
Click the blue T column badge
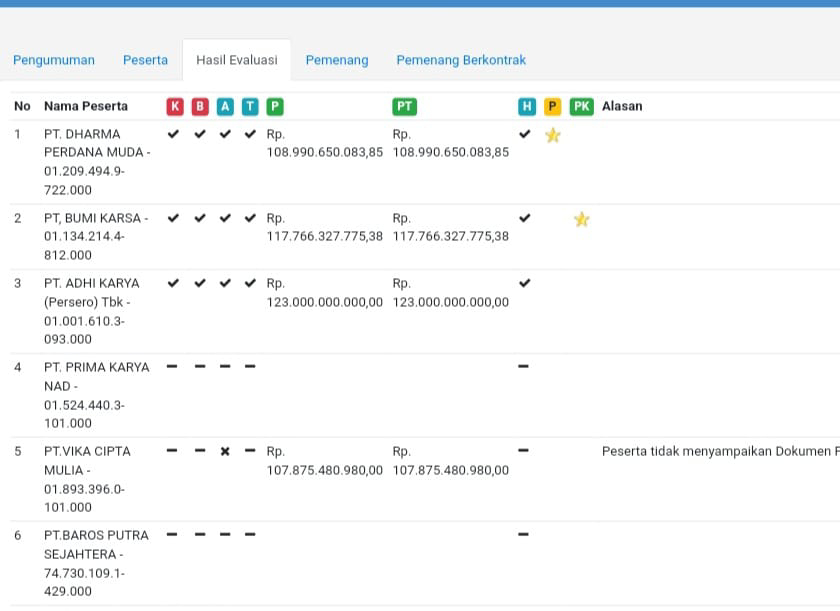pyautogui.click(x=250, y=107)
